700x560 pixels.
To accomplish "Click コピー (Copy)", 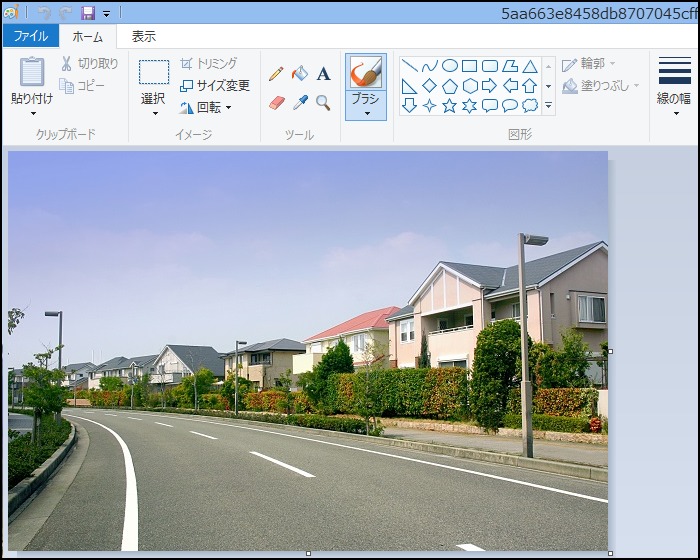I will [82, 86].
